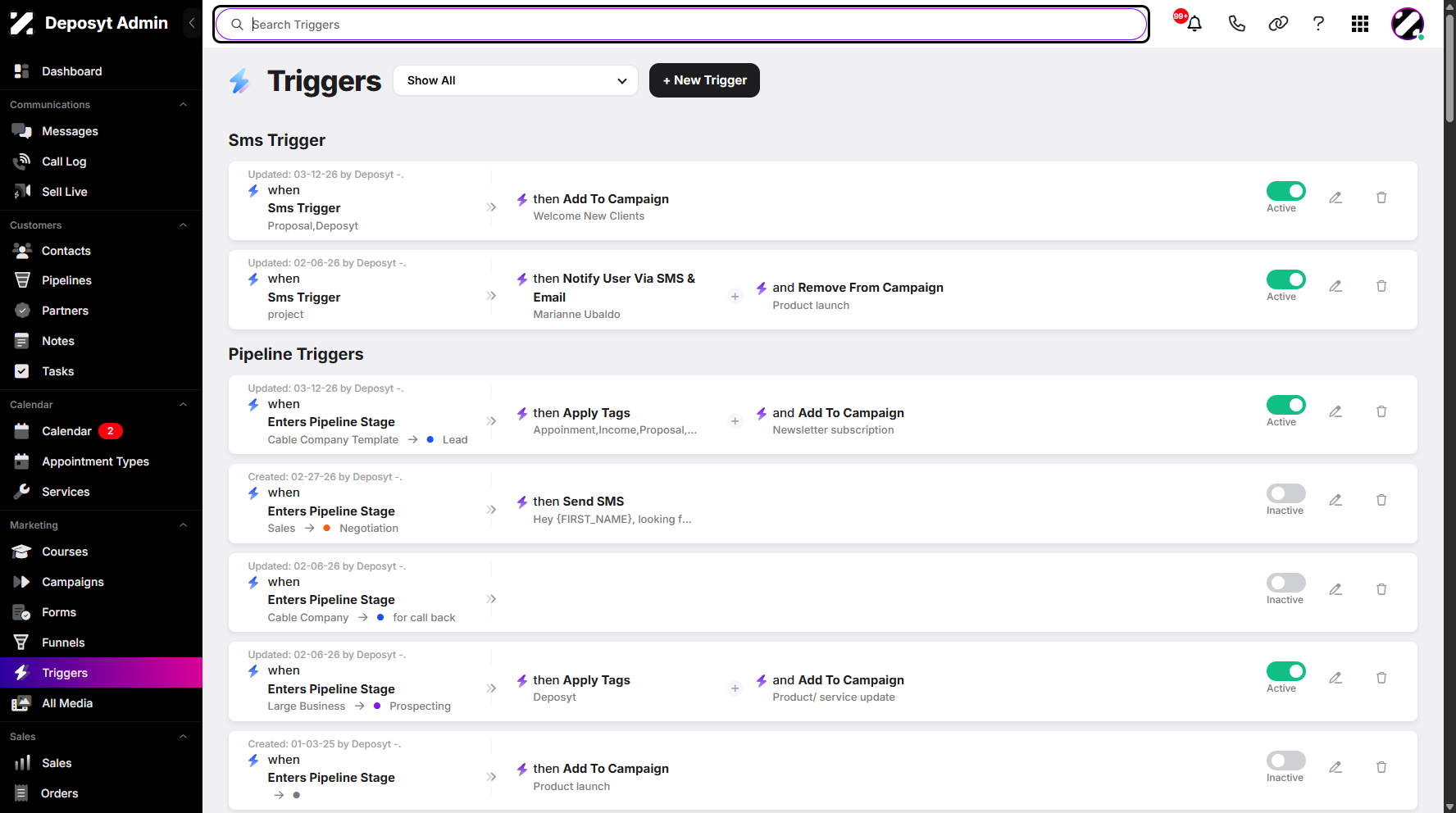The height and width of the screenshot is (813, 1456).
Task: Open the user profile avatar
Action: point(1408,24)
